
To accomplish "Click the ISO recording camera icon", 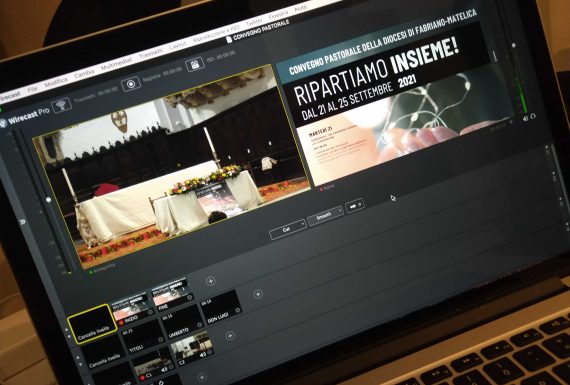I will coord(194,64).
